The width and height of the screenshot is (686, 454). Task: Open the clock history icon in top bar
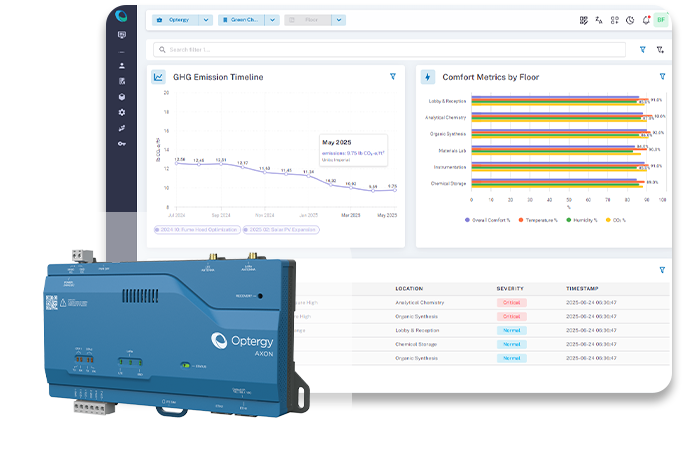[x=631, y=20]
